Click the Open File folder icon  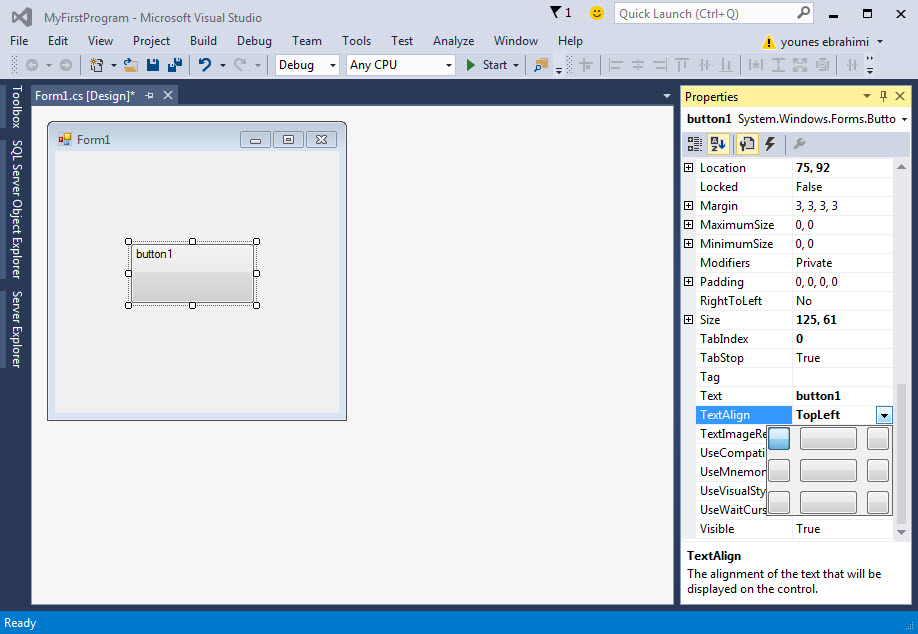[x=131, y=65]
